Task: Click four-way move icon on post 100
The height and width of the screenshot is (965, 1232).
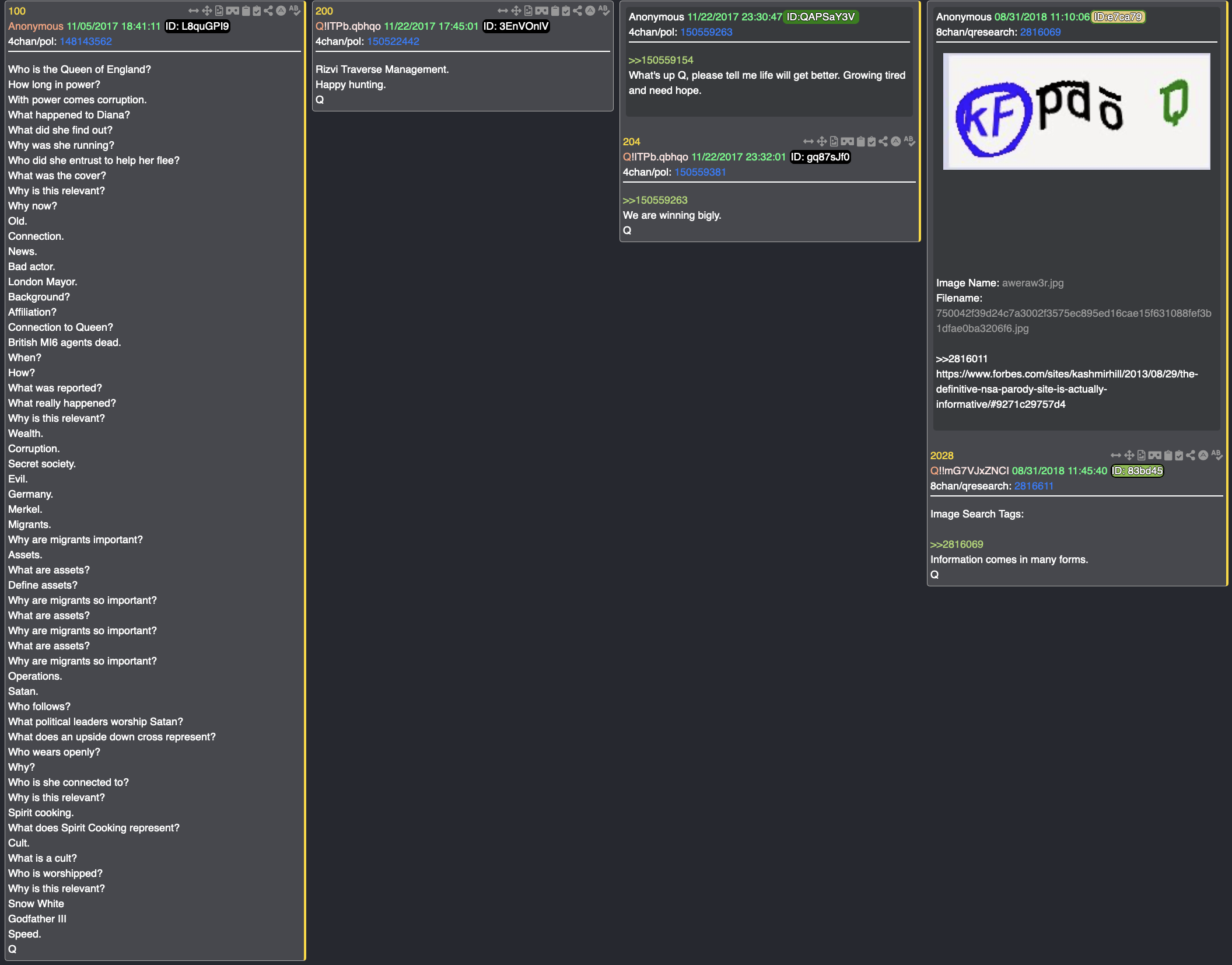Action: tap(207, 11)
